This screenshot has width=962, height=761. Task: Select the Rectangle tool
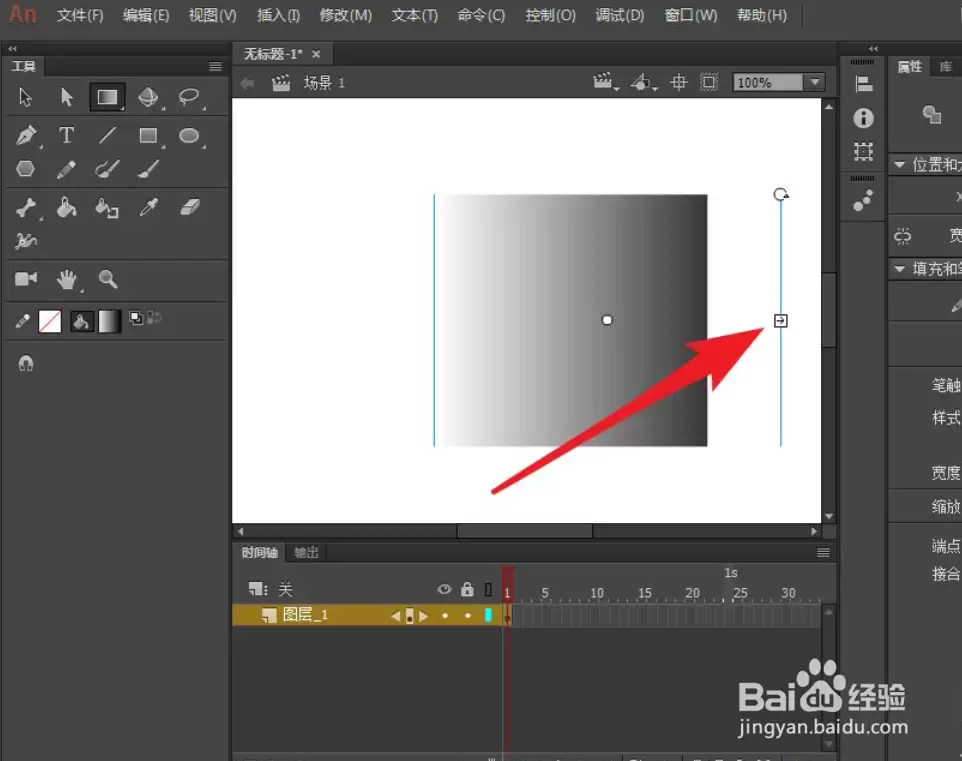click(x=148, y=135)
